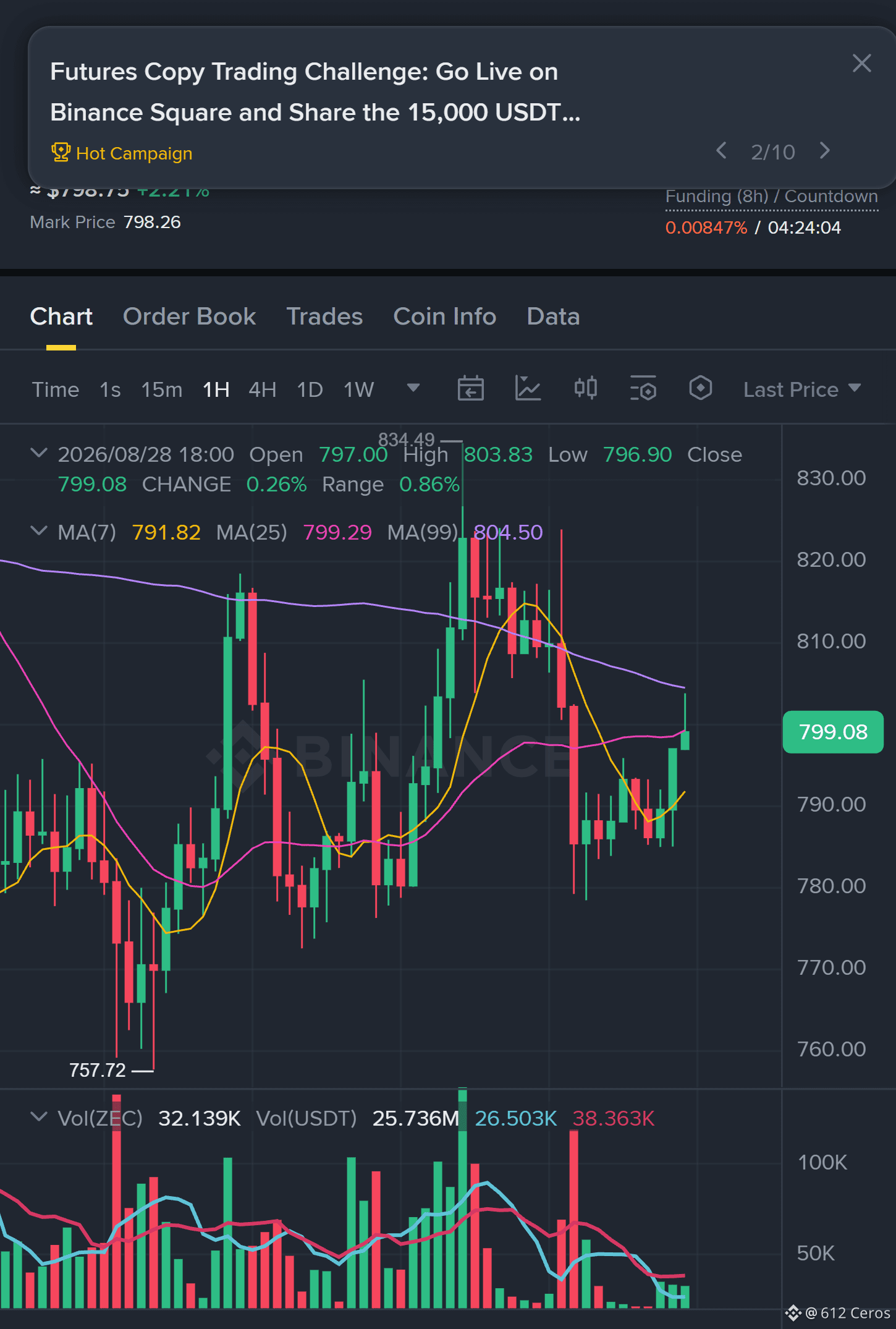
Task: Switch to the Order Book tab
Action: 189,316
